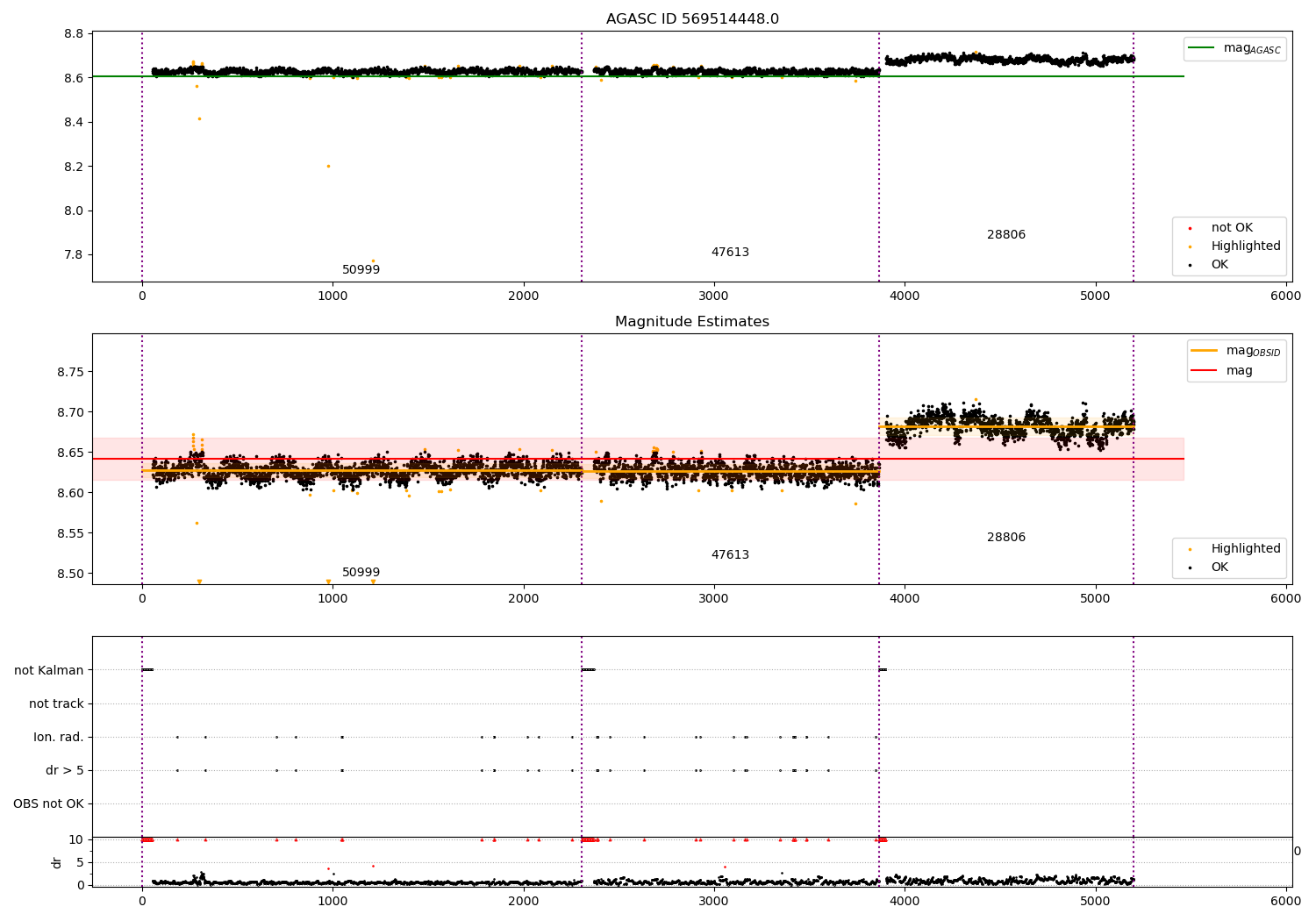Click the 8.70 tick label on middle plot
This screenshot has height=921, width=1316.
pyautogui.click(x=70, y=412)
